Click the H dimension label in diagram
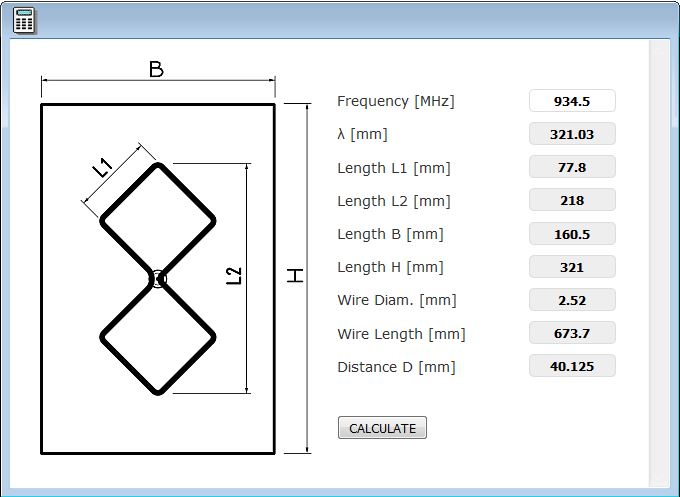 click(x=295, y=275)
